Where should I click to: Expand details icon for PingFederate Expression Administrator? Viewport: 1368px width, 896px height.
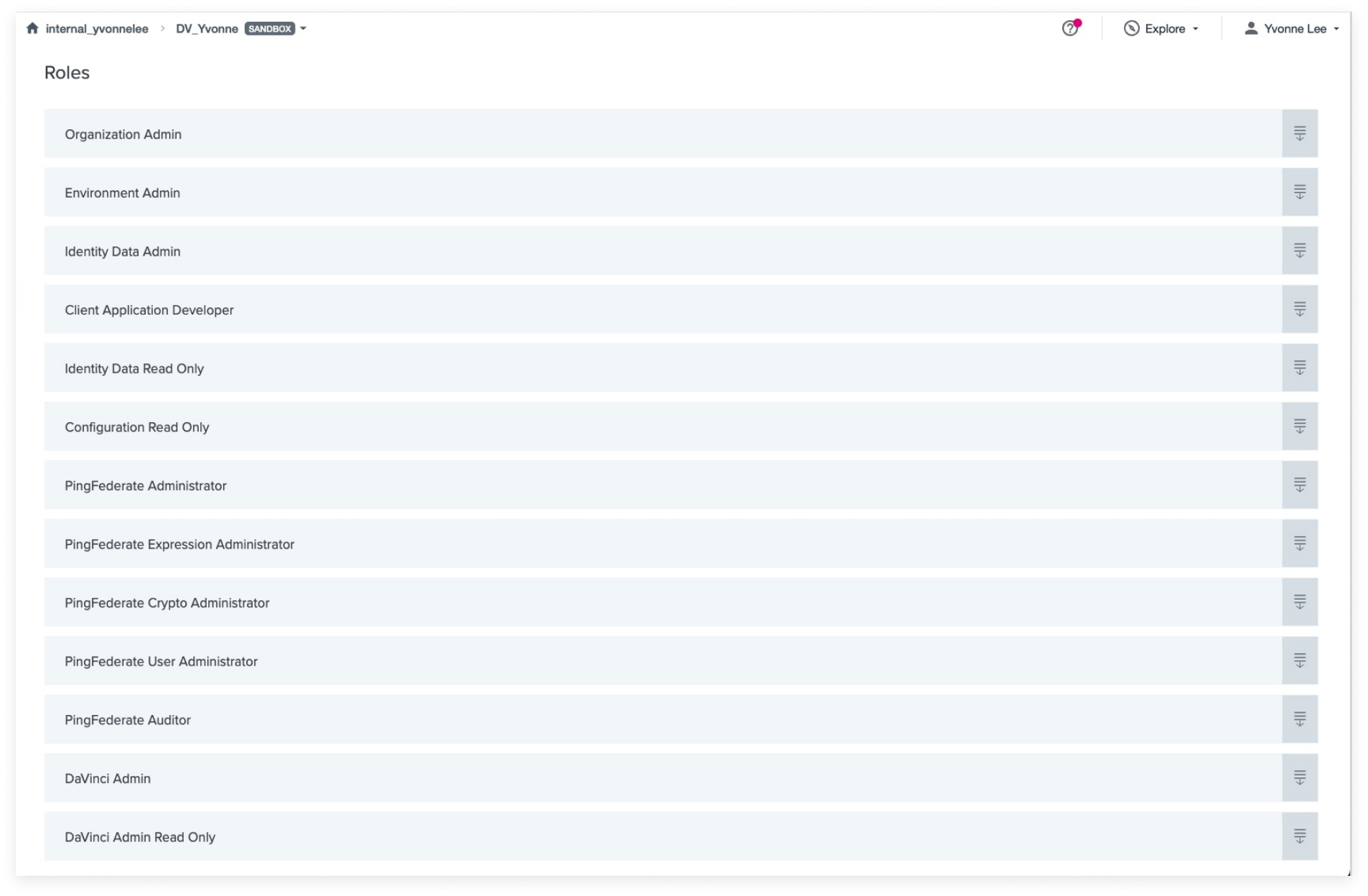[x=1299, y=544]
